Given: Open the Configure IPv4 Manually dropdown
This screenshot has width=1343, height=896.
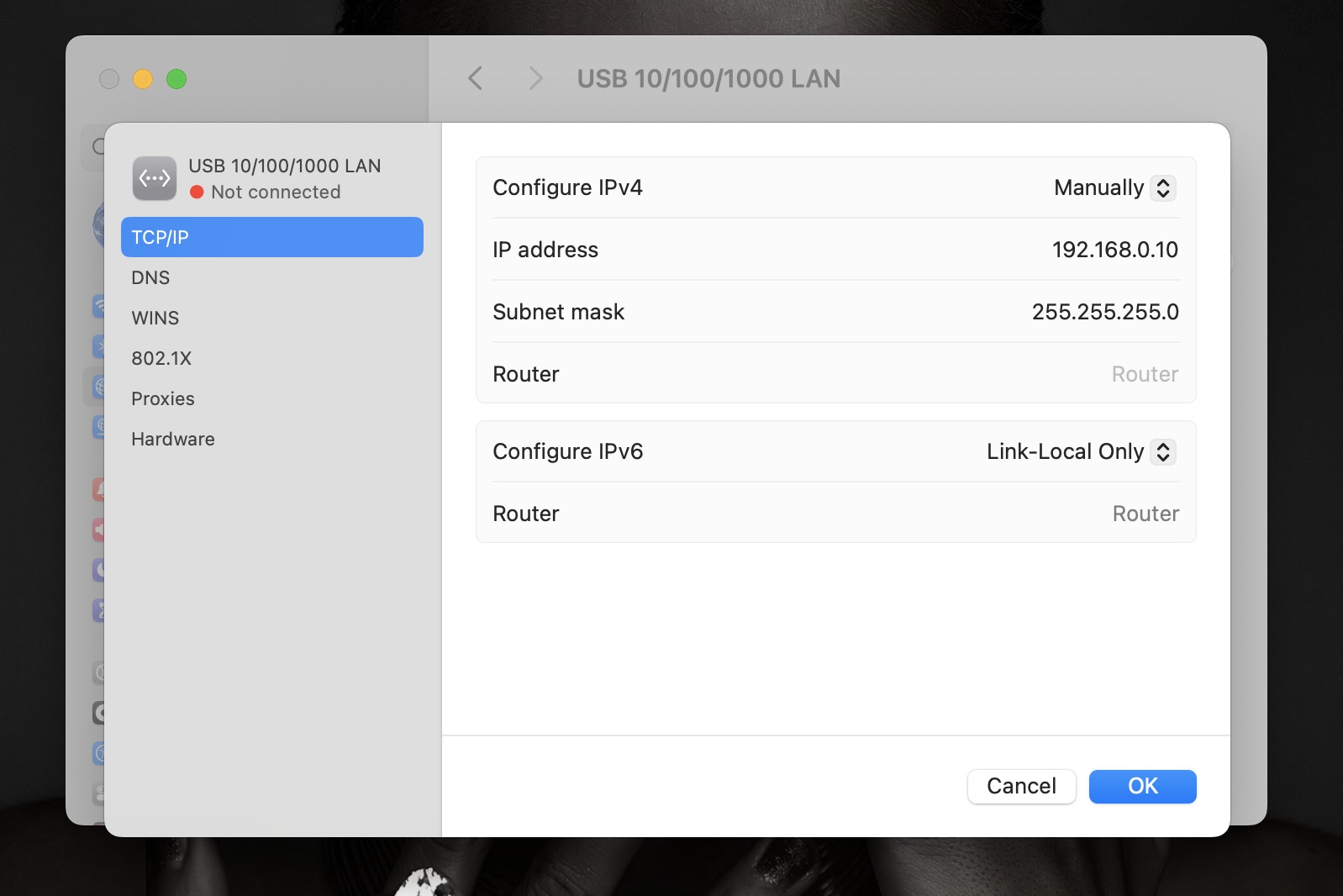Looking at the screenshot, I should tap(1114, 187).
